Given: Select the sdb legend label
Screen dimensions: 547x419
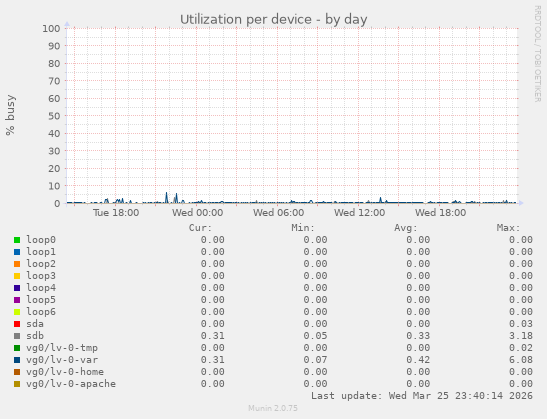Looking at the screenshot, I should [35, 336].
